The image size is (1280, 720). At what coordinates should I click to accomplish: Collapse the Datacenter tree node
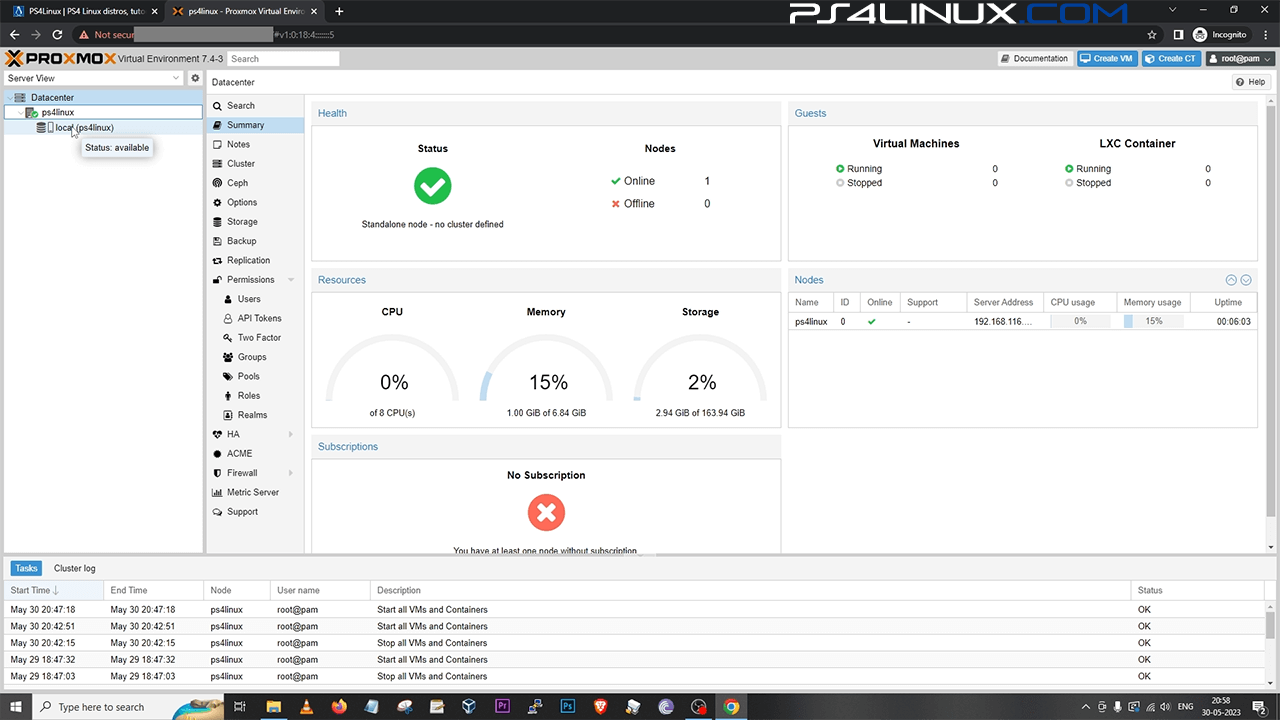[9, 98]
